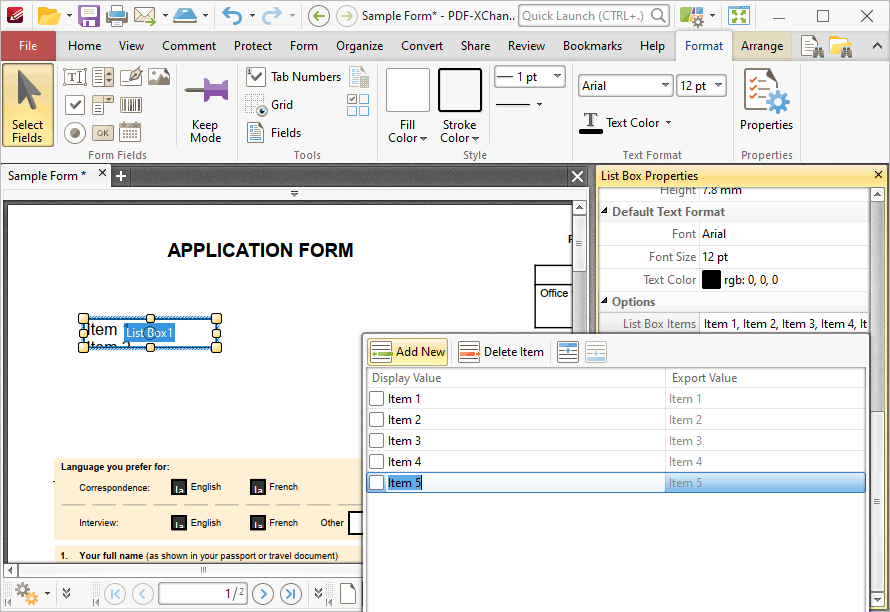
Task: Choose the Date field tool
Action: 131,133
